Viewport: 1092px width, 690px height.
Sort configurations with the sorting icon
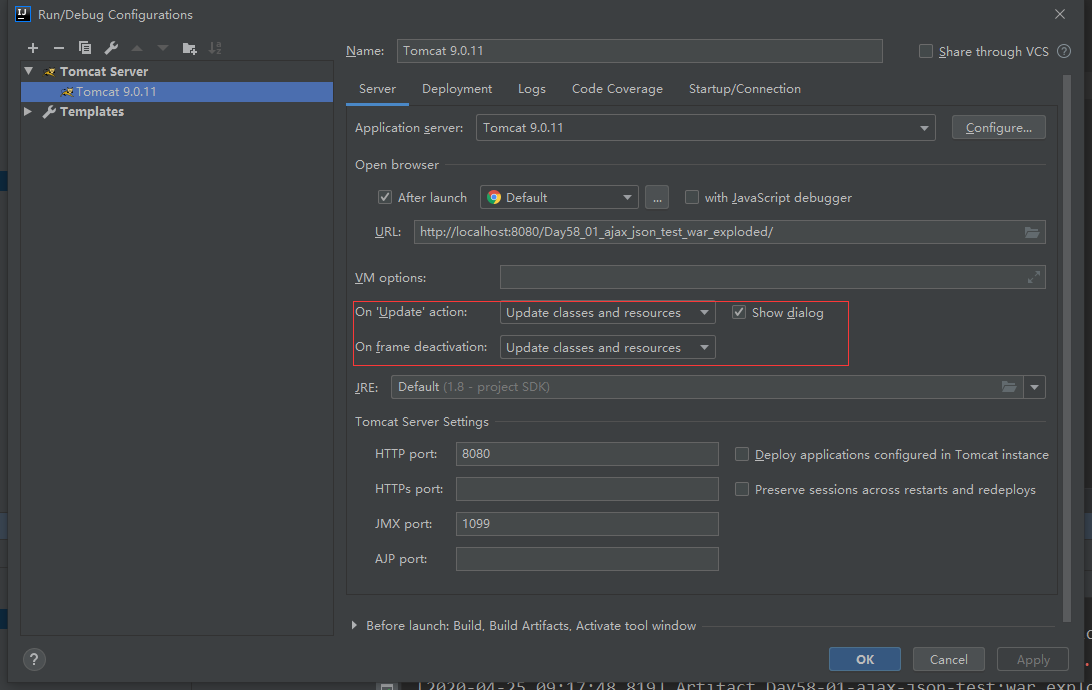(214, 47)
